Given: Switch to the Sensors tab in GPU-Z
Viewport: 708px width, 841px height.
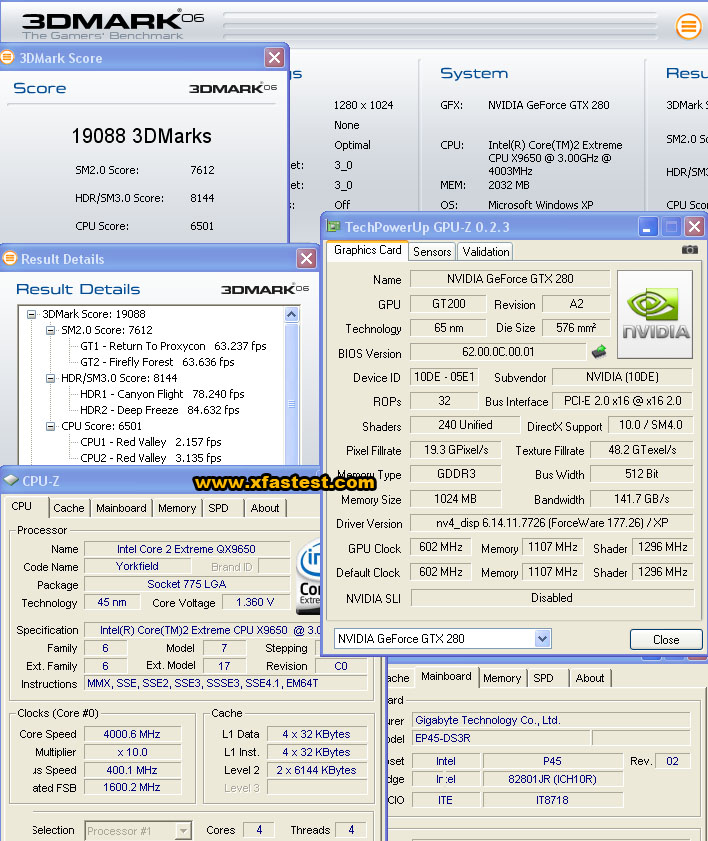Looking at the screenshot, I should click(432, 252).
